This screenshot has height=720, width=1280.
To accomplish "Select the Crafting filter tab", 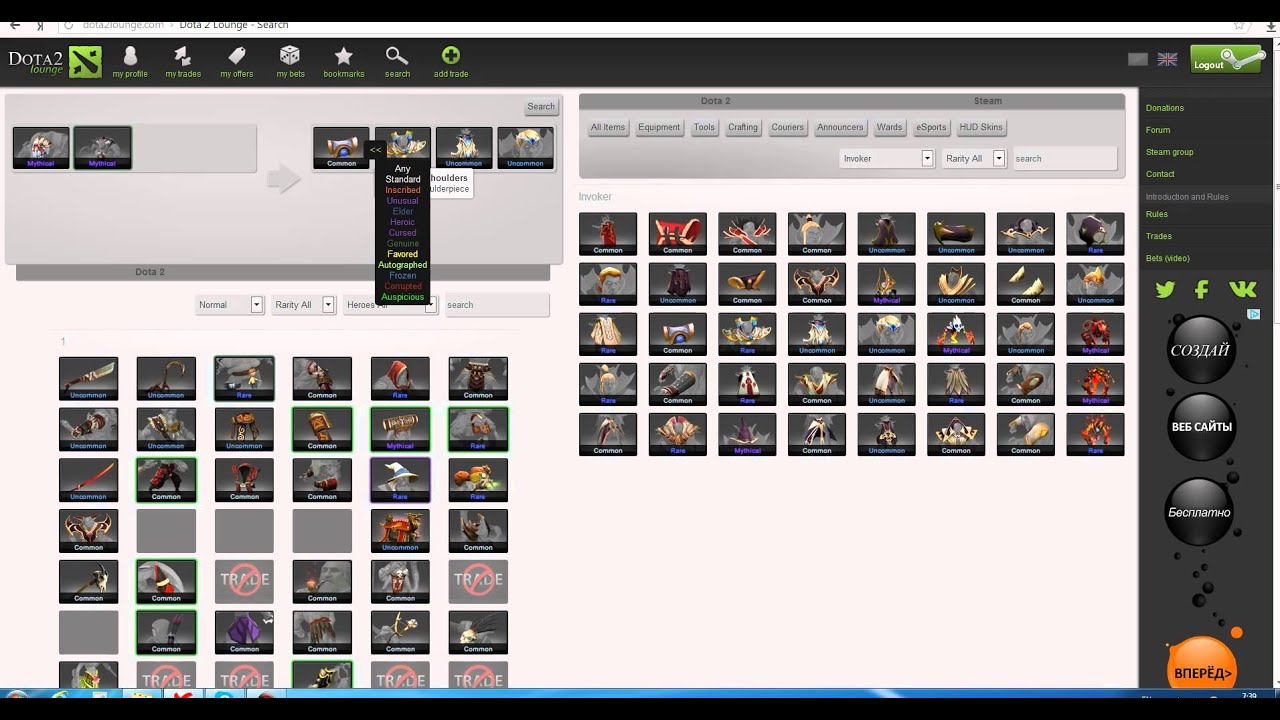I will click(x=743, y=127).
